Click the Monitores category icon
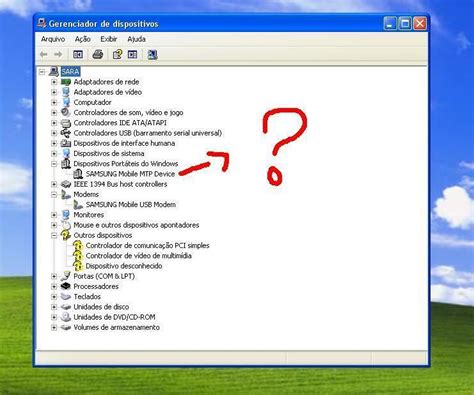This screenshot has height=395, width=474. coord(66,215)
